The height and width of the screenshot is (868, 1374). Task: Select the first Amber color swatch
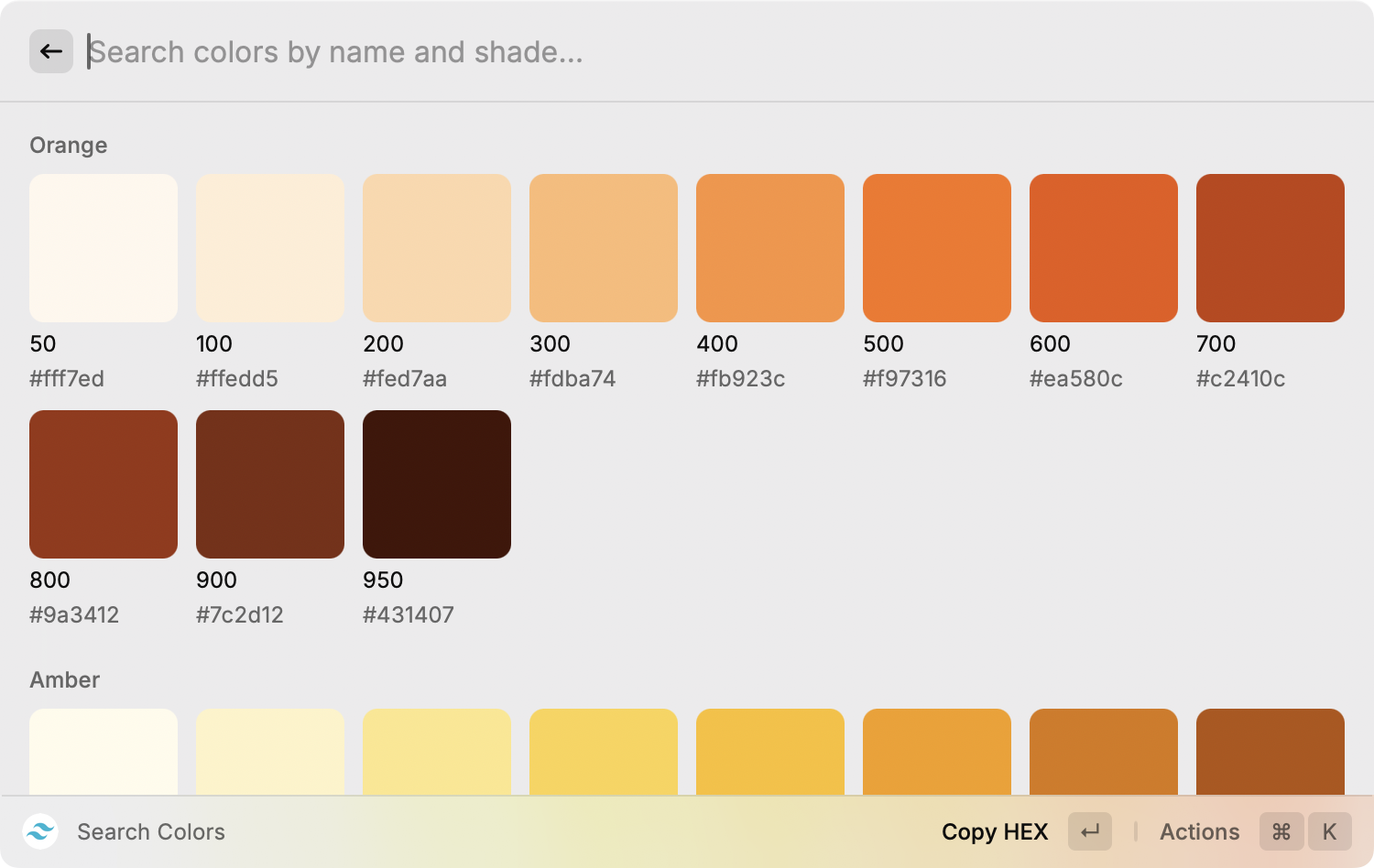pyautogui.click(x=104, y=751)
